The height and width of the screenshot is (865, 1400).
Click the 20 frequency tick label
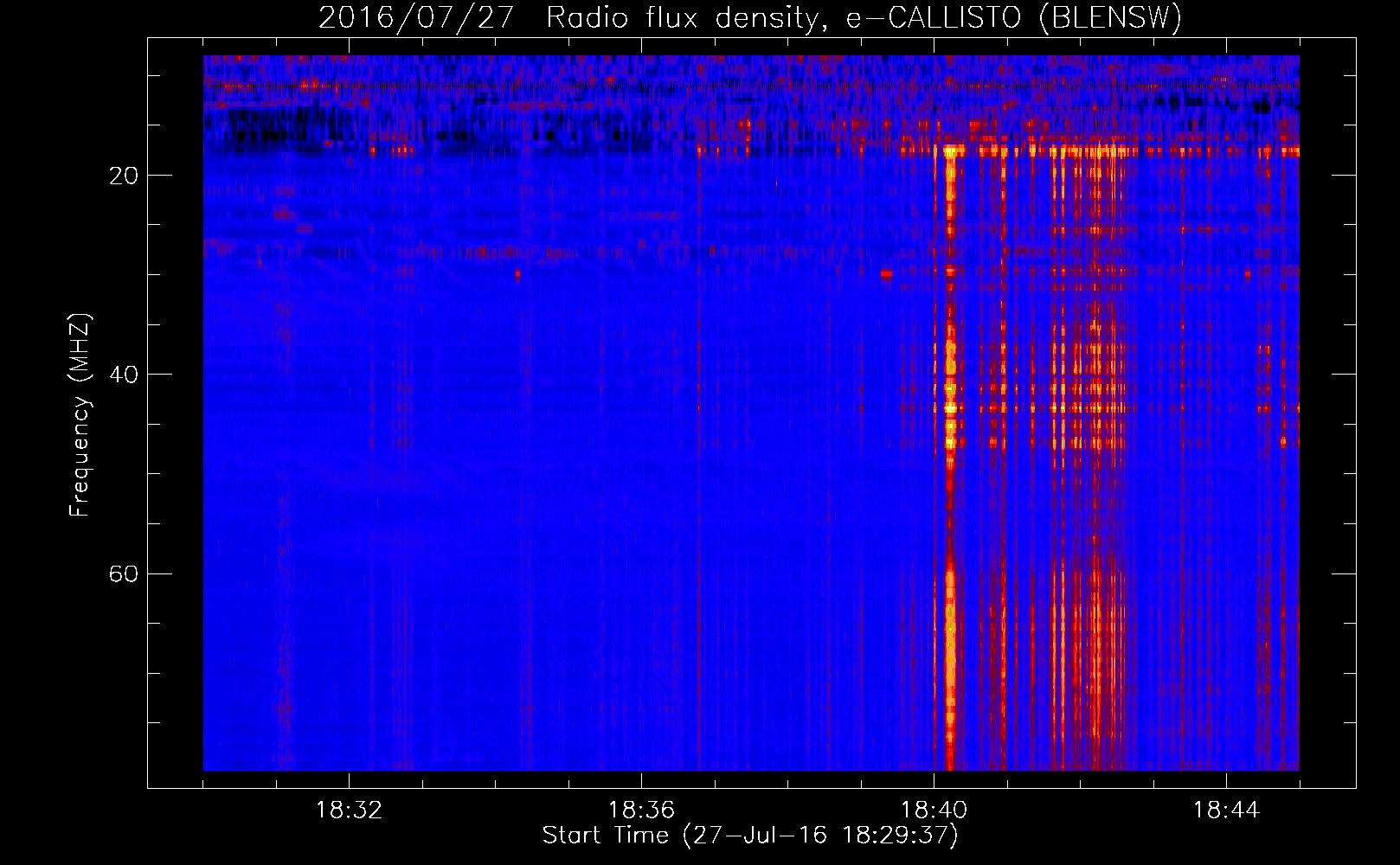[124, 176]
